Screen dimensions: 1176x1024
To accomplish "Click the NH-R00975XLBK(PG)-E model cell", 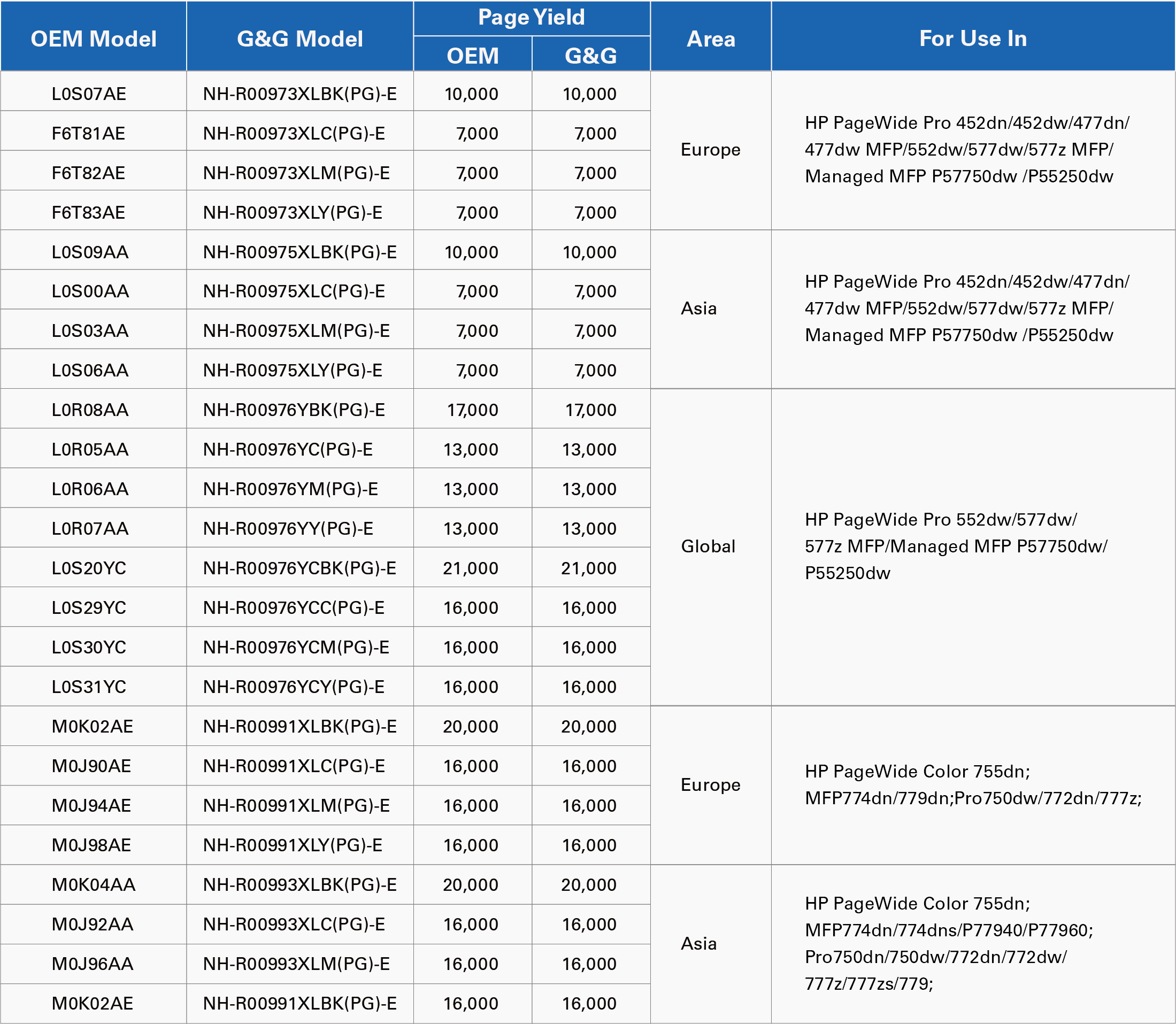I will point(300,250).
